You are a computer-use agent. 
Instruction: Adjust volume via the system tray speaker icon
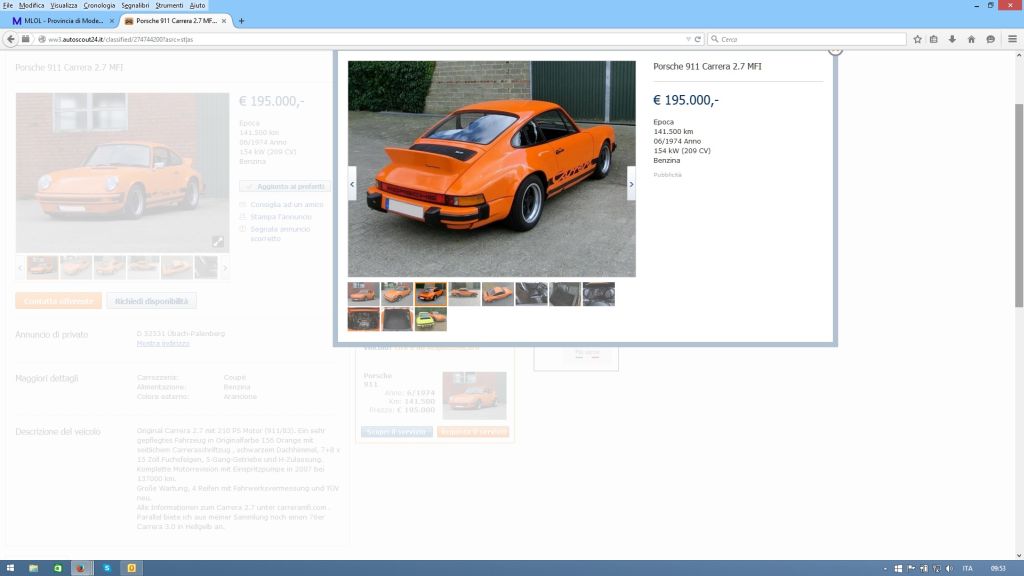point(949,569)
